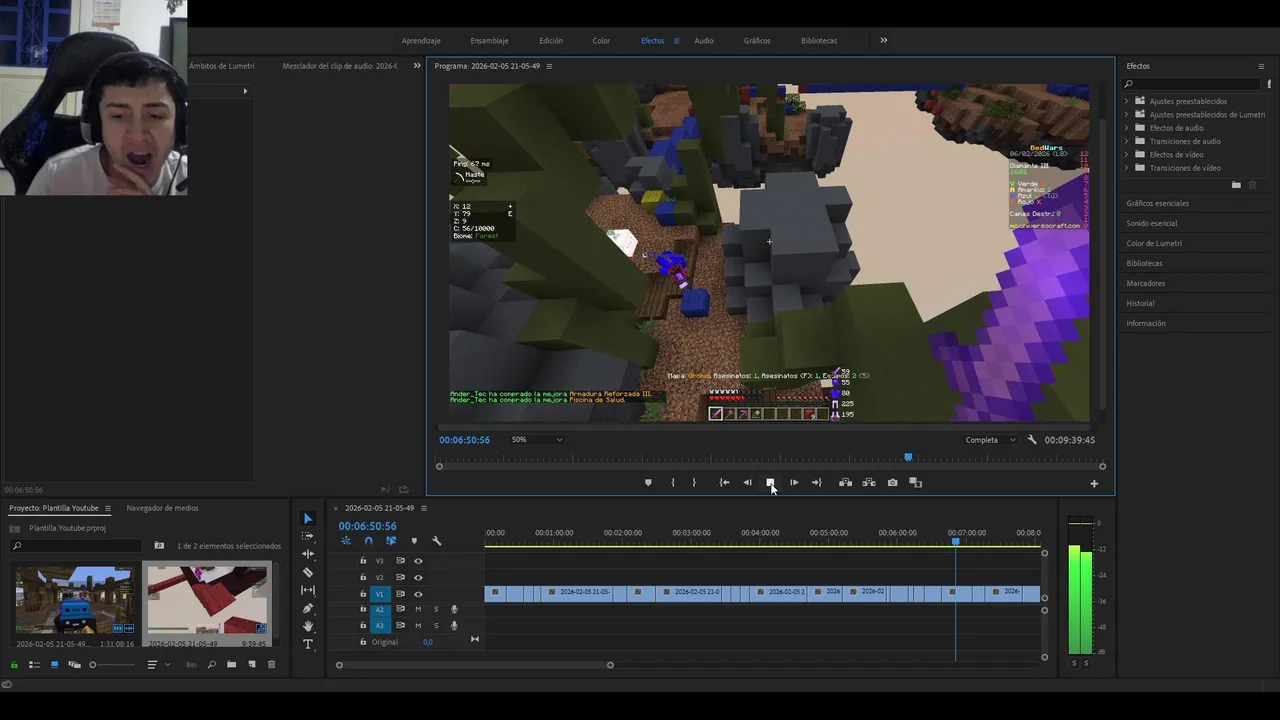
Task: Expand the Ajustes preestablecidos folder
Action: pyautogui.click(x=1126, y=101)
